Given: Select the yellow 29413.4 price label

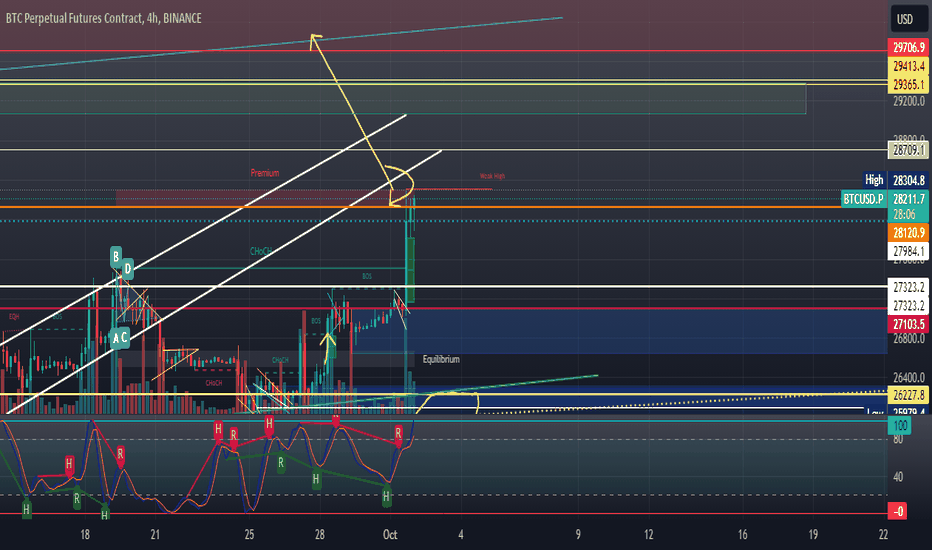Looking at the screenshot, I should (x=909, y=65).
